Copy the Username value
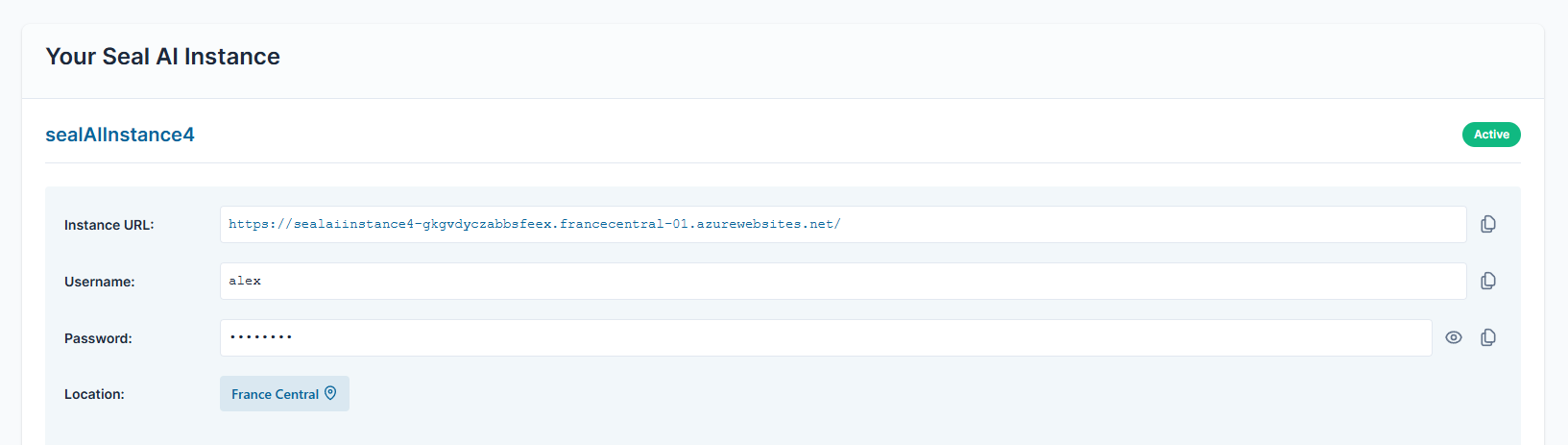Image resolution: width=1568 pixels, height=445 pixels. pos(1488,281)
